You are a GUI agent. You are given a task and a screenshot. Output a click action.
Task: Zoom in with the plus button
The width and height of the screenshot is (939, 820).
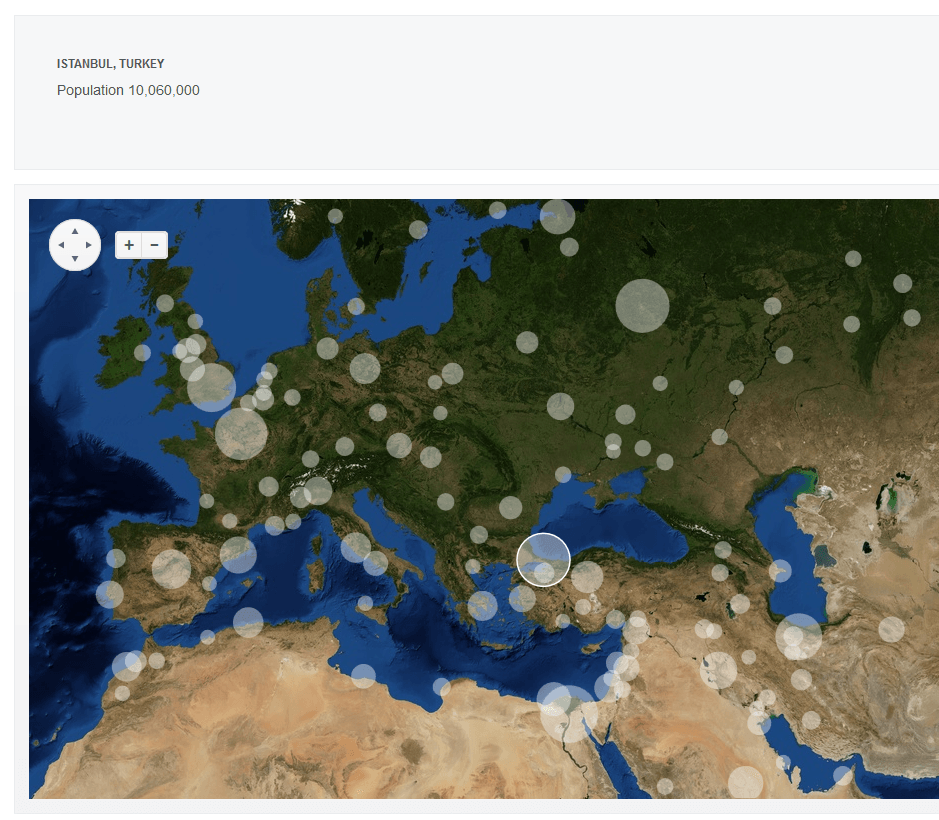[129, 245]
